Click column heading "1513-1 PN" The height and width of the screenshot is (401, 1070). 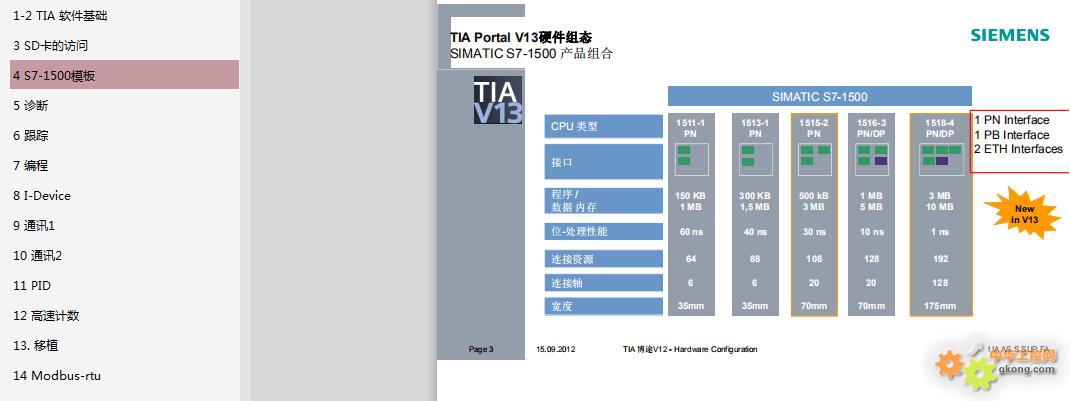pyautogui.click(x=755, y=128)
